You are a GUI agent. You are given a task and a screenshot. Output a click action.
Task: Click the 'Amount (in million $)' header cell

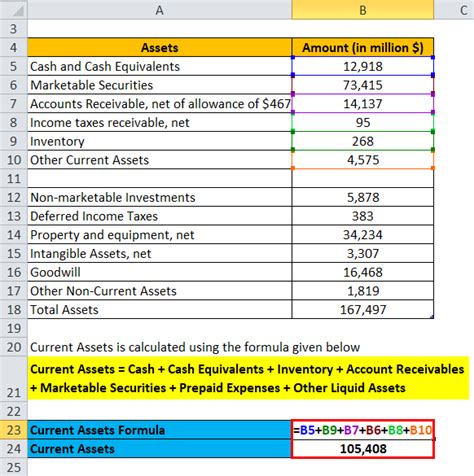[363, 47]
